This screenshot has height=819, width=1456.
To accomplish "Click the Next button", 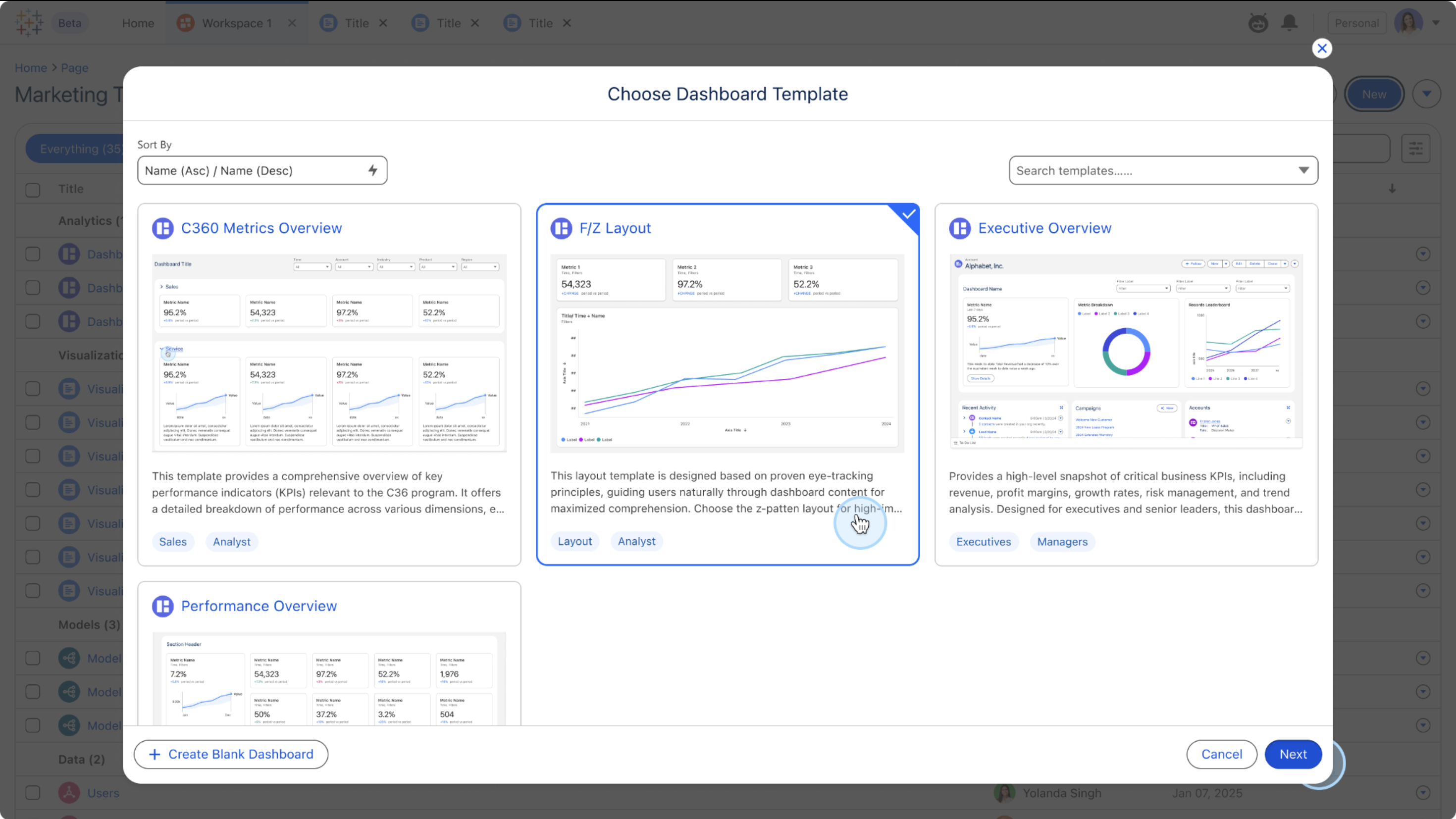I will point(1293,754).
